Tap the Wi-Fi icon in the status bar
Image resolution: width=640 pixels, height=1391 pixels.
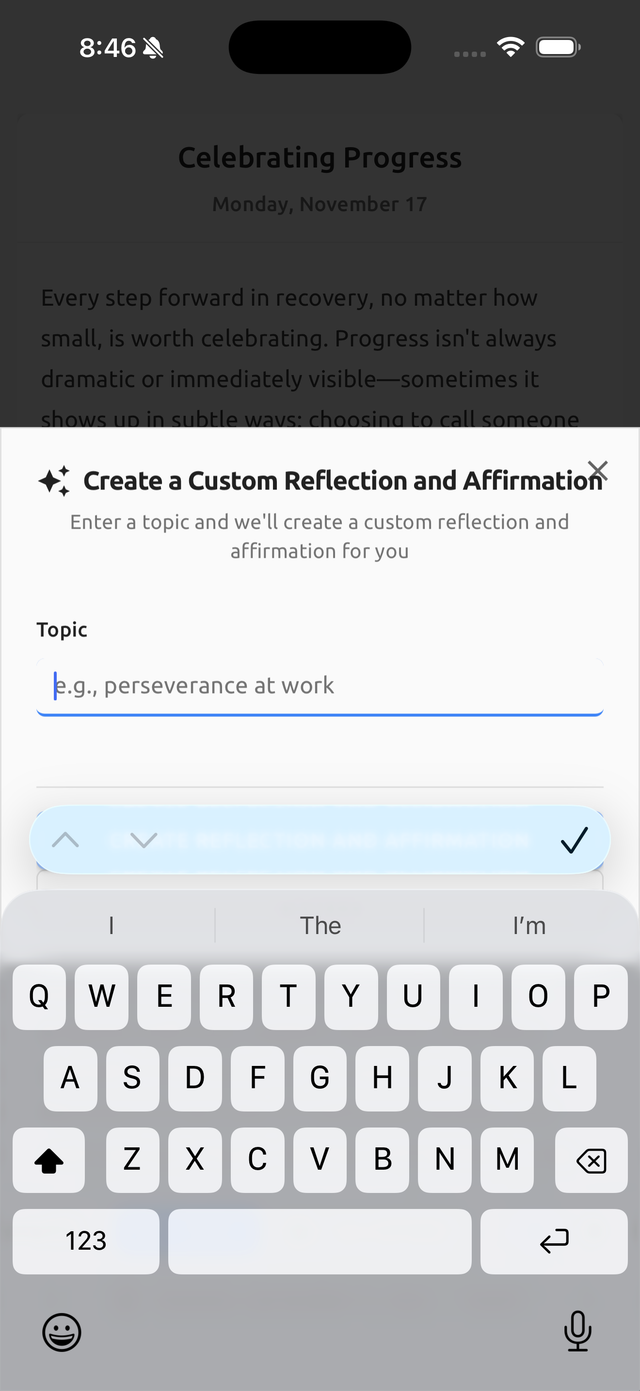click(x=511, y=46)
